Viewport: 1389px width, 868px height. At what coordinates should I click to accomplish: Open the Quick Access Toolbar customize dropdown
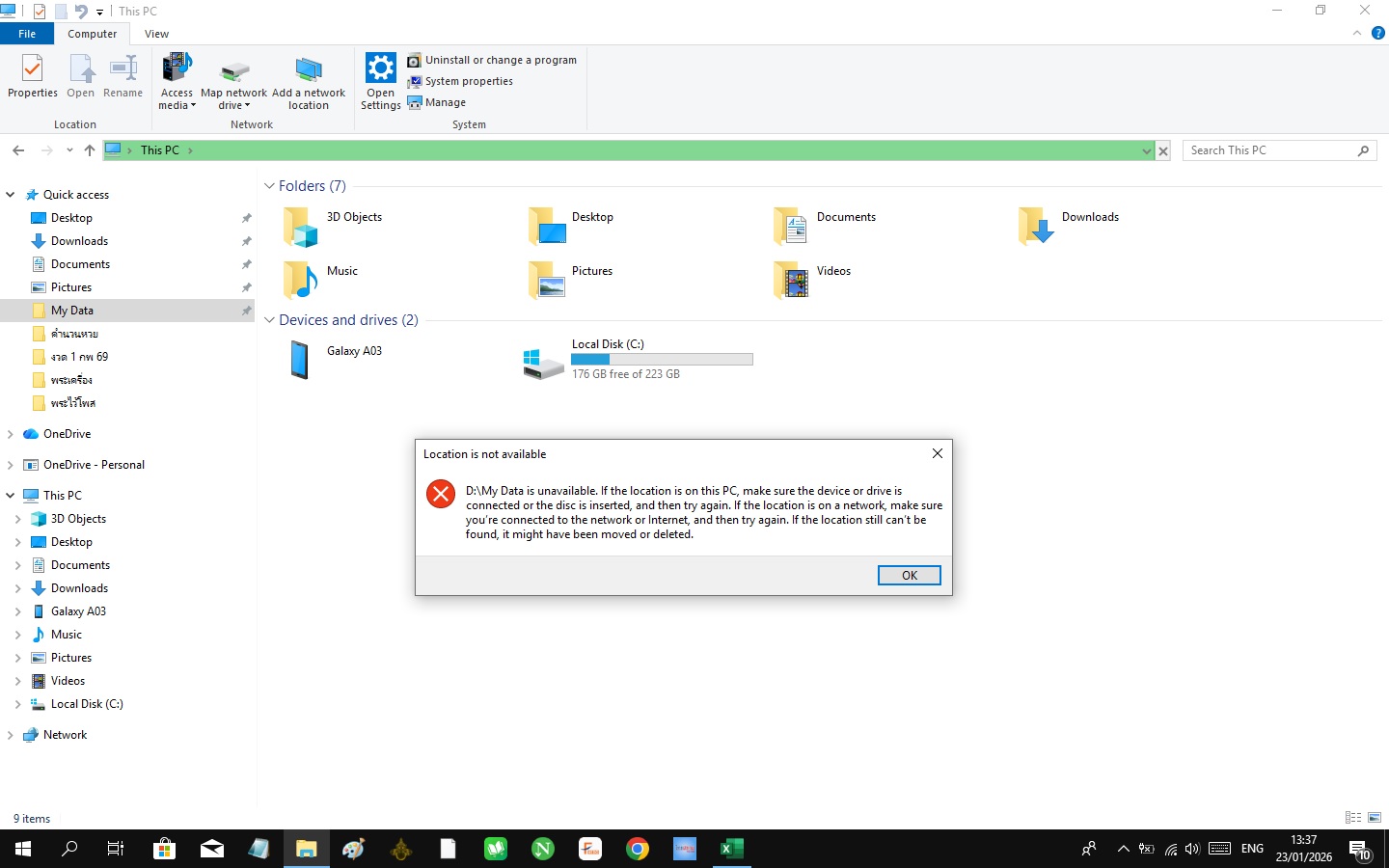click(x=99, y=12)
